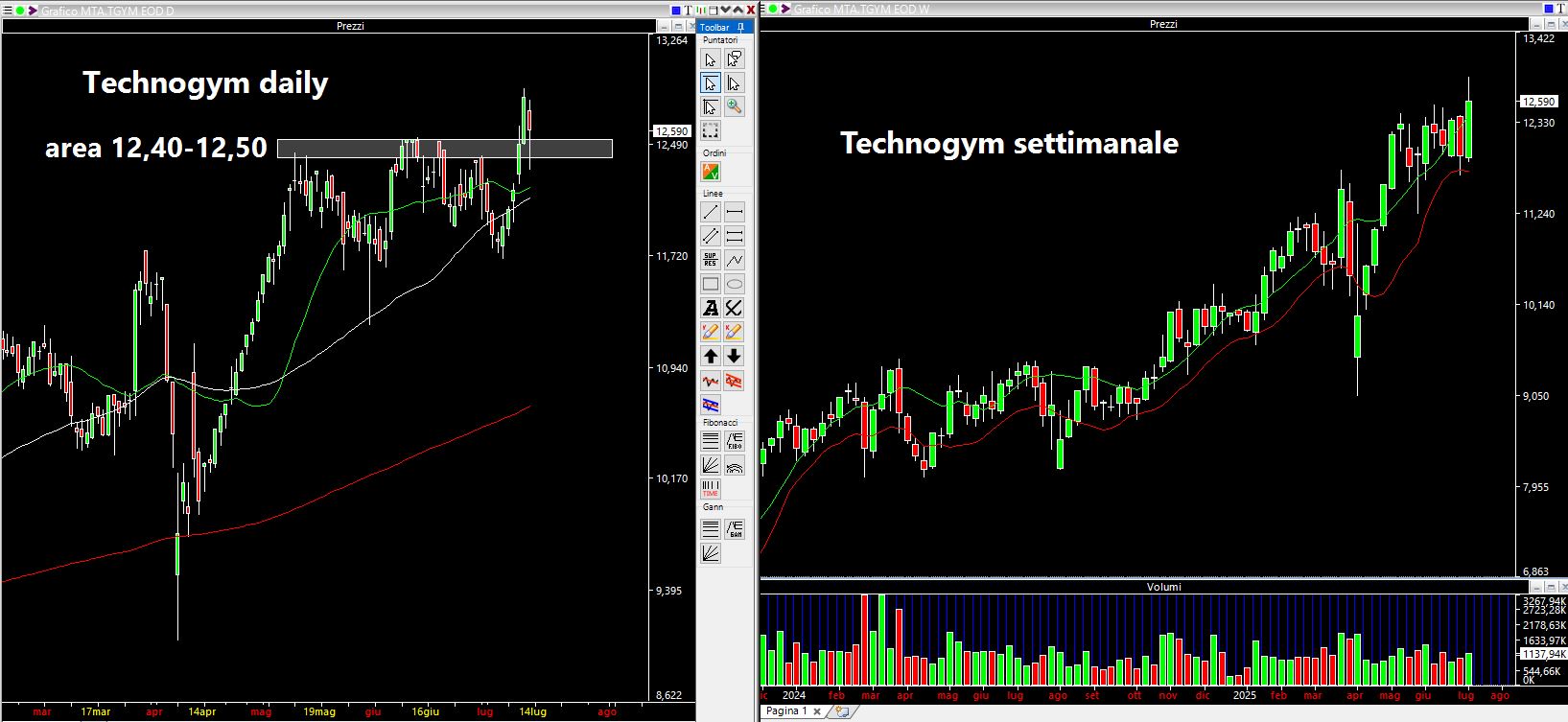1568x722 pixels.
Task: Select the FIBO extension tool
Action: pyautogui.click(x=735, y=441)
